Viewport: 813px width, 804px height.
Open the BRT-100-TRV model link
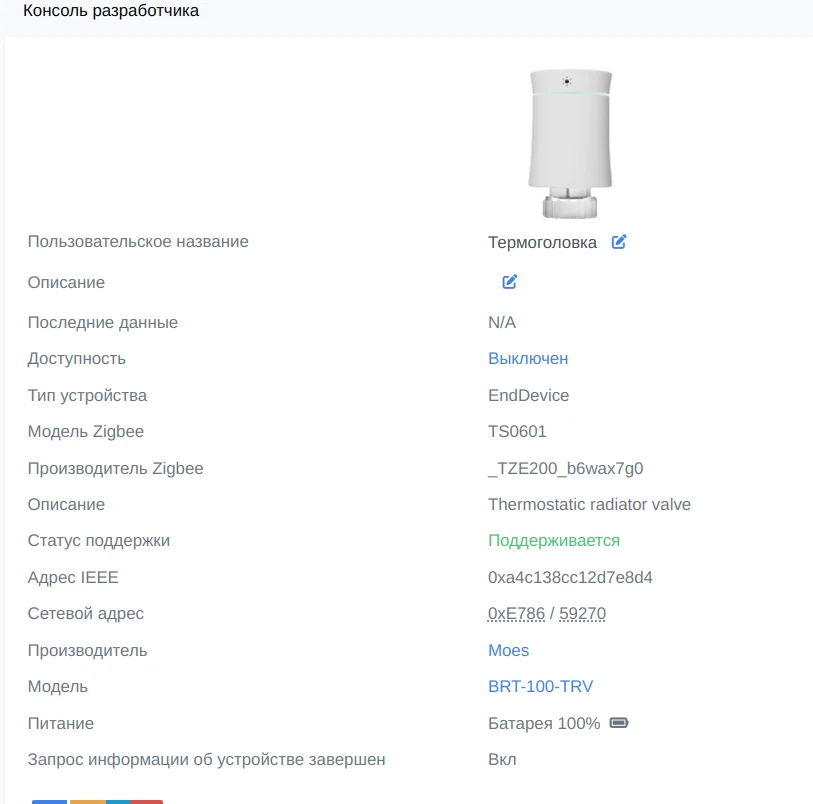click(540, 686)
